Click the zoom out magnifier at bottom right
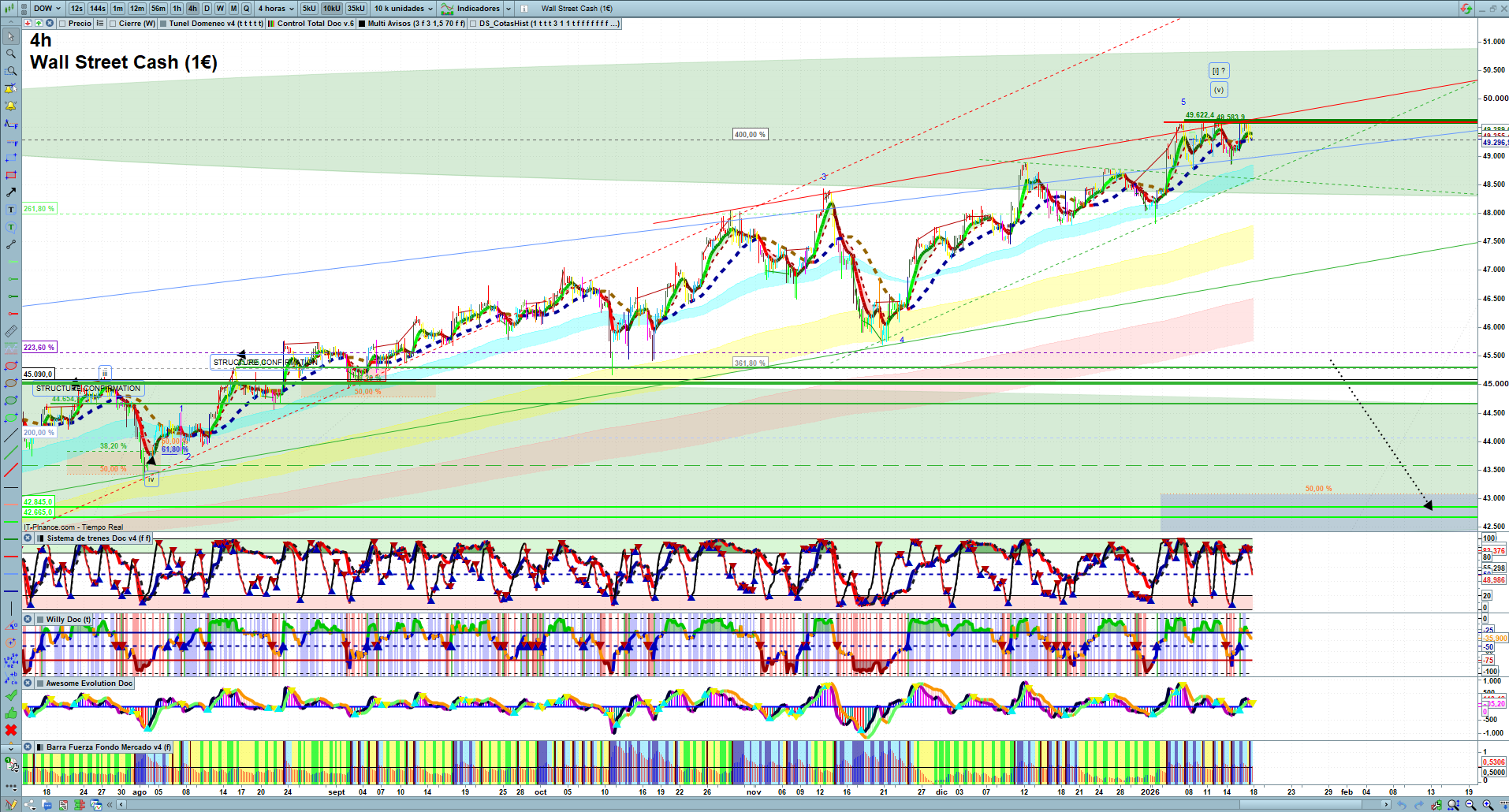This screenshot has height=812, width=1509. coord(1470,805)
